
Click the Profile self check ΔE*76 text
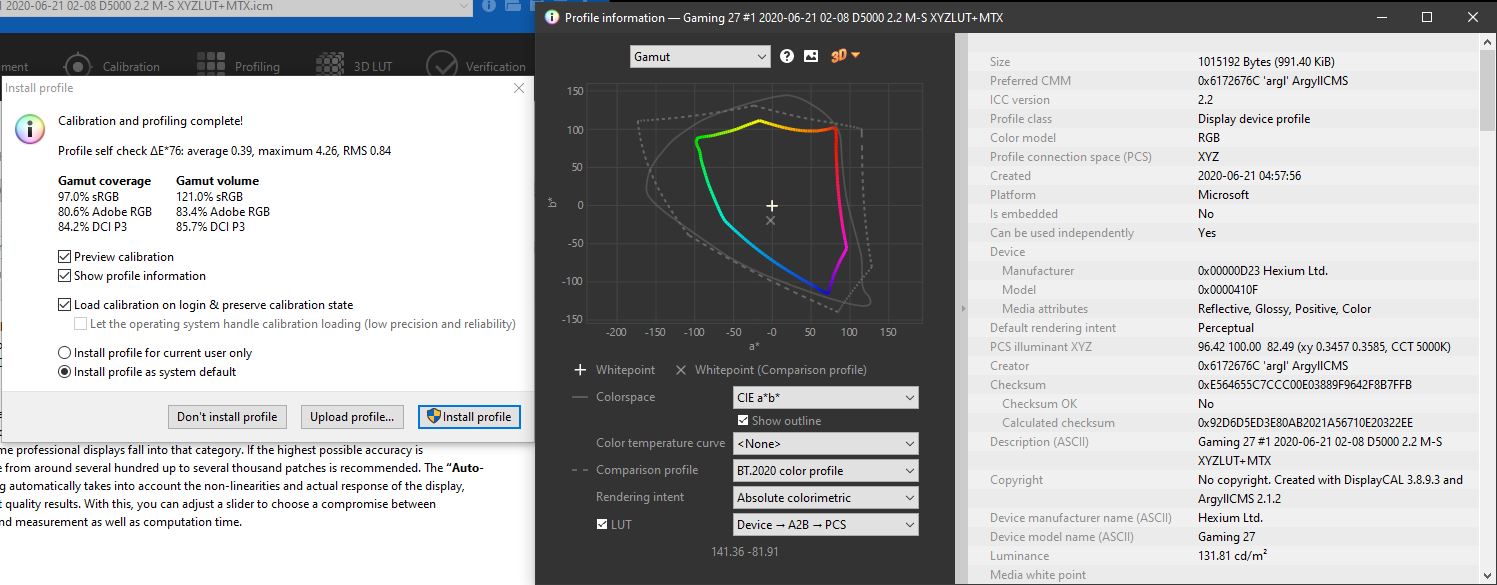click(224, 151)
